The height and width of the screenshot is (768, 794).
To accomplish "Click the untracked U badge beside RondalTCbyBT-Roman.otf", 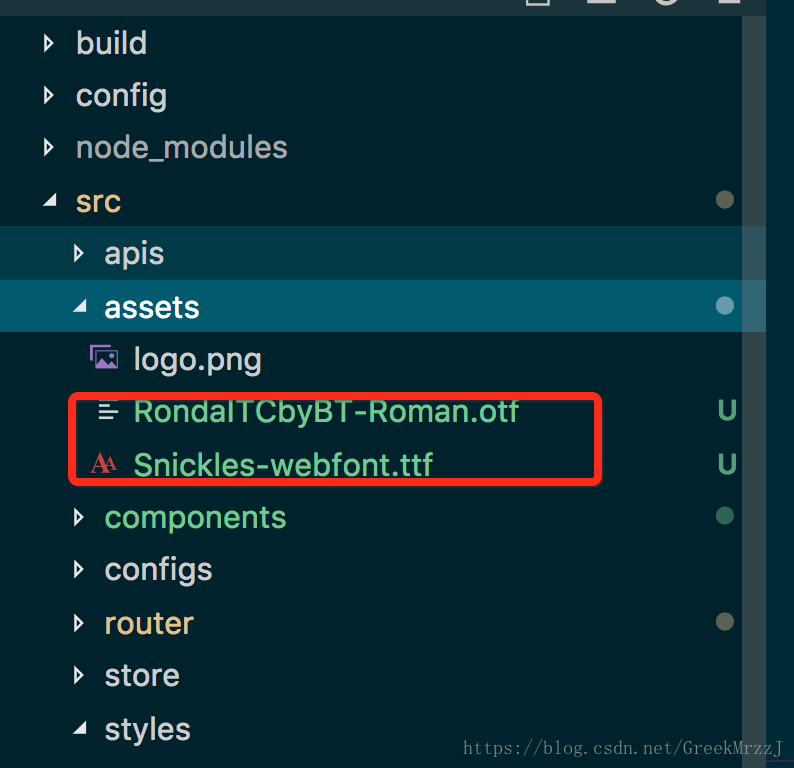I will (x=727, y=410).
